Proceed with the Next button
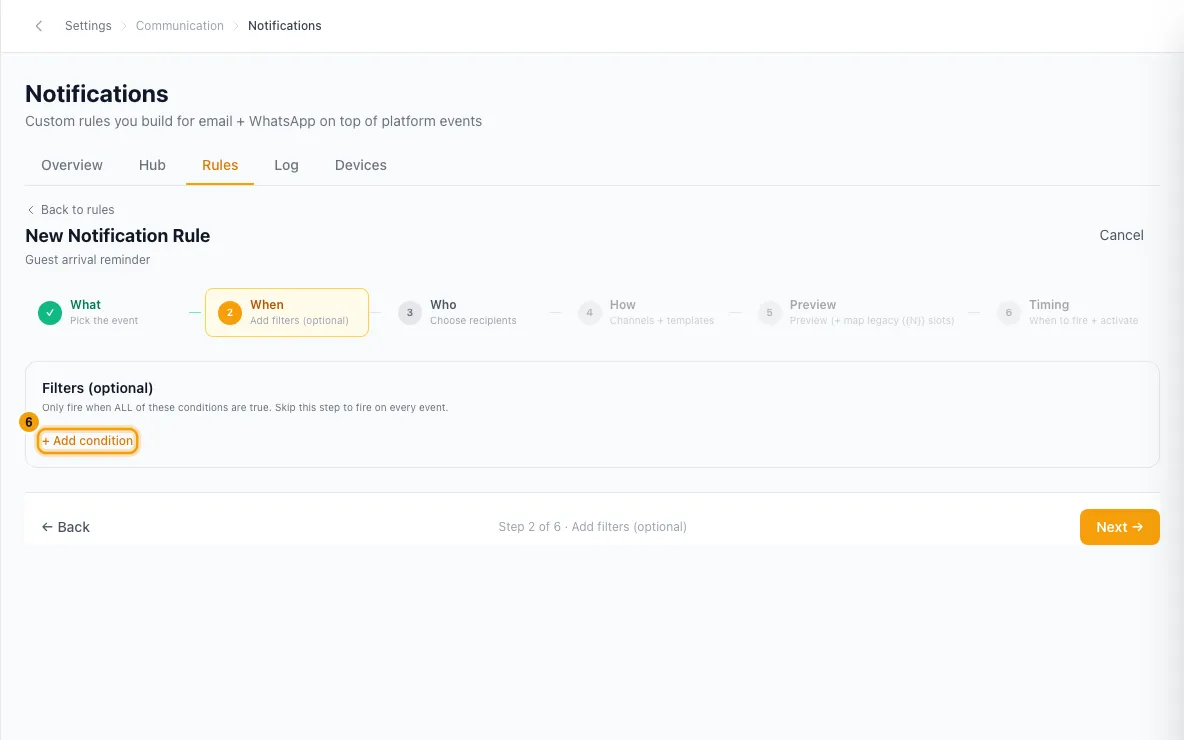Image resolution: width=1184 pixels, height=740 pixels. click(1119, 527)
